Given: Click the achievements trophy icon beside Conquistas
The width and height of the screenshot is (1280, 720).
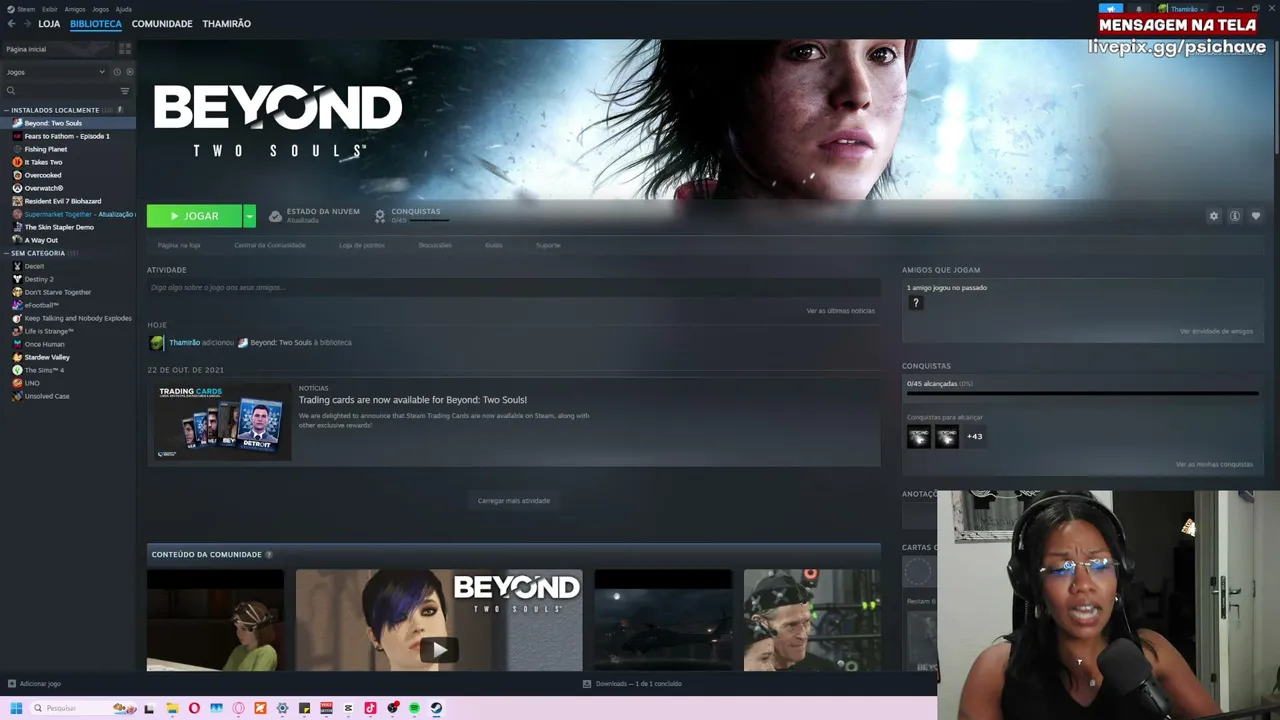Looking at the screenshot, I should pos(380,216).
